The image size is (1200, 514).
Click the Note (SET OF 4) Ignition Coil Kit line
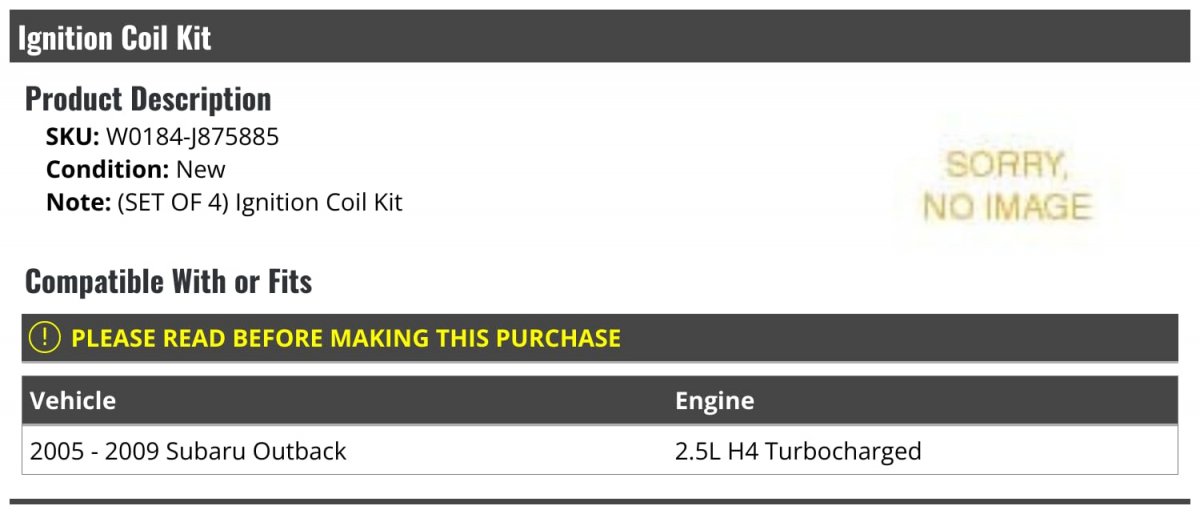(x=224, y=202)
